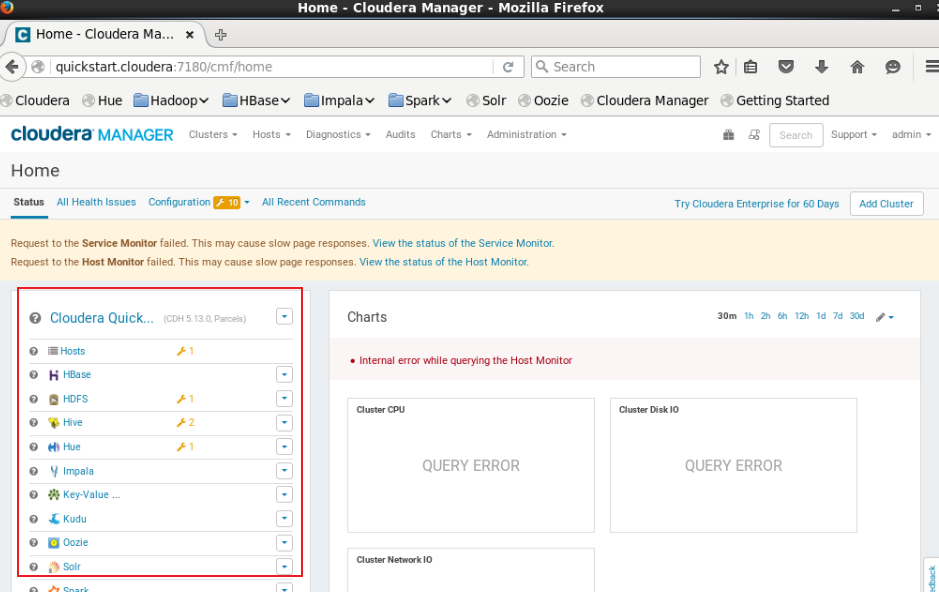
Task: Click the cluster health status question icon
Action: 35,318
